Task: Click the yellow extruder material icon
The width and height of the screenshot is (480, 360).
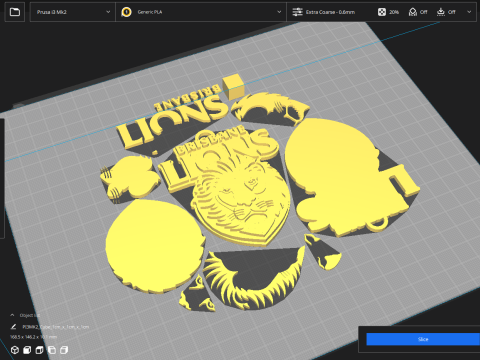Action: pyautogui.click(x=126, y=12)
